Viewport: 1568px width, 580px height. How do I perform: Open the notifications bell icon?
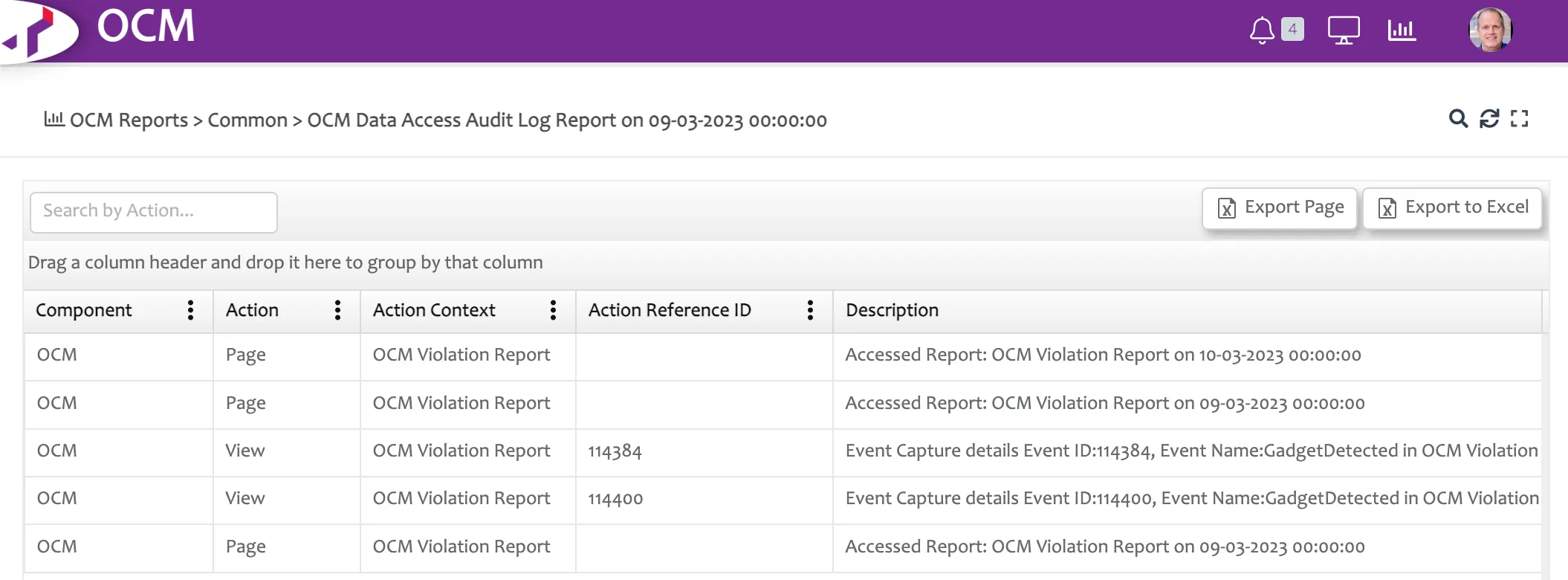[x=1261, y=30]
